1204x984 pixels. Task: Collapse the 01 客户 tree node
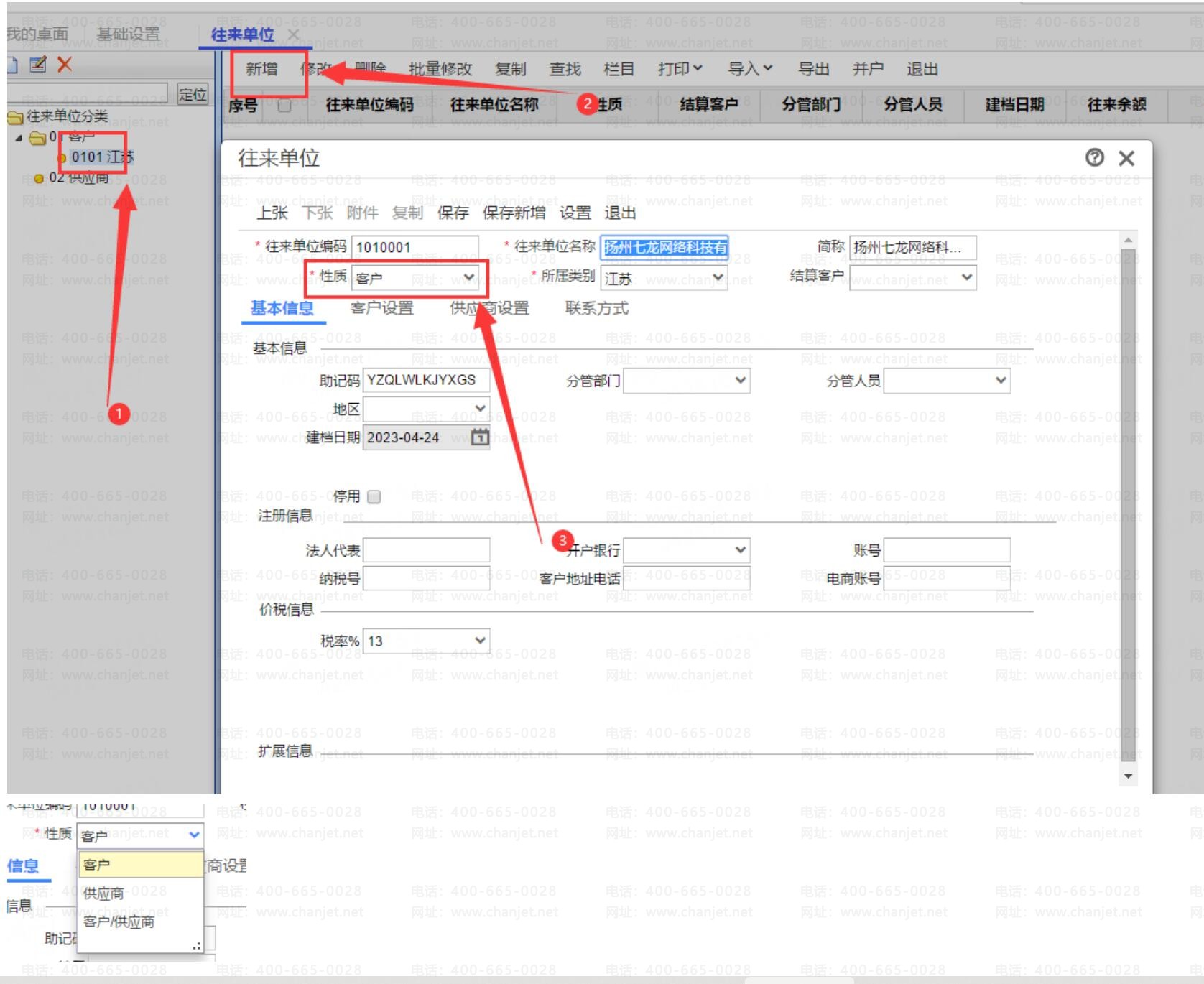point(19,137)
